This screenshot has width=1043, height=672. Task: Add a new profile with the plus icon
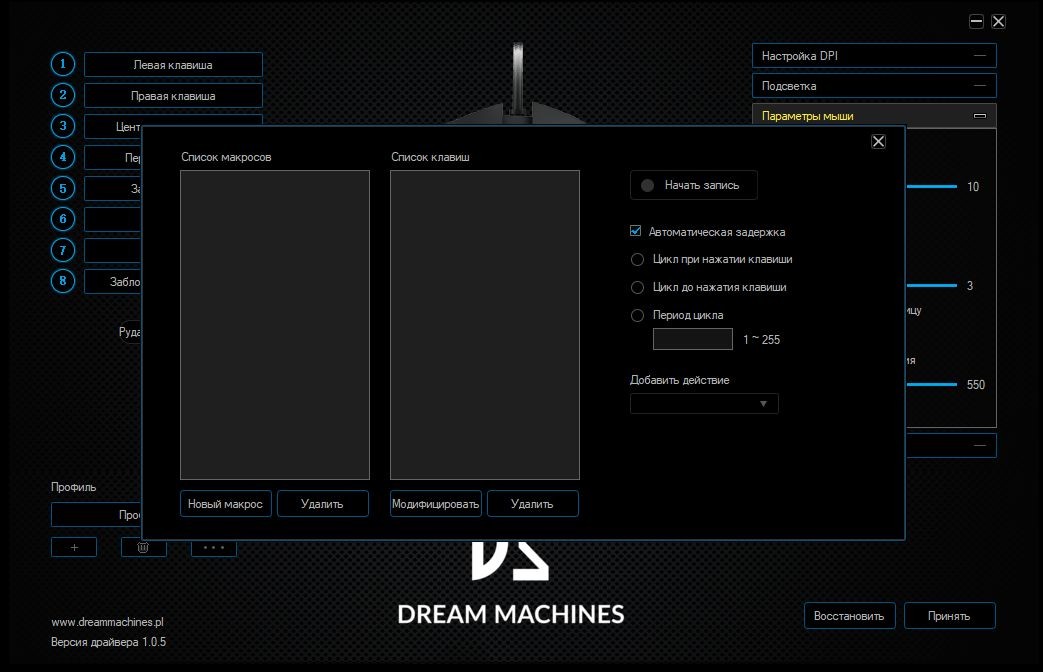point(73,547)
